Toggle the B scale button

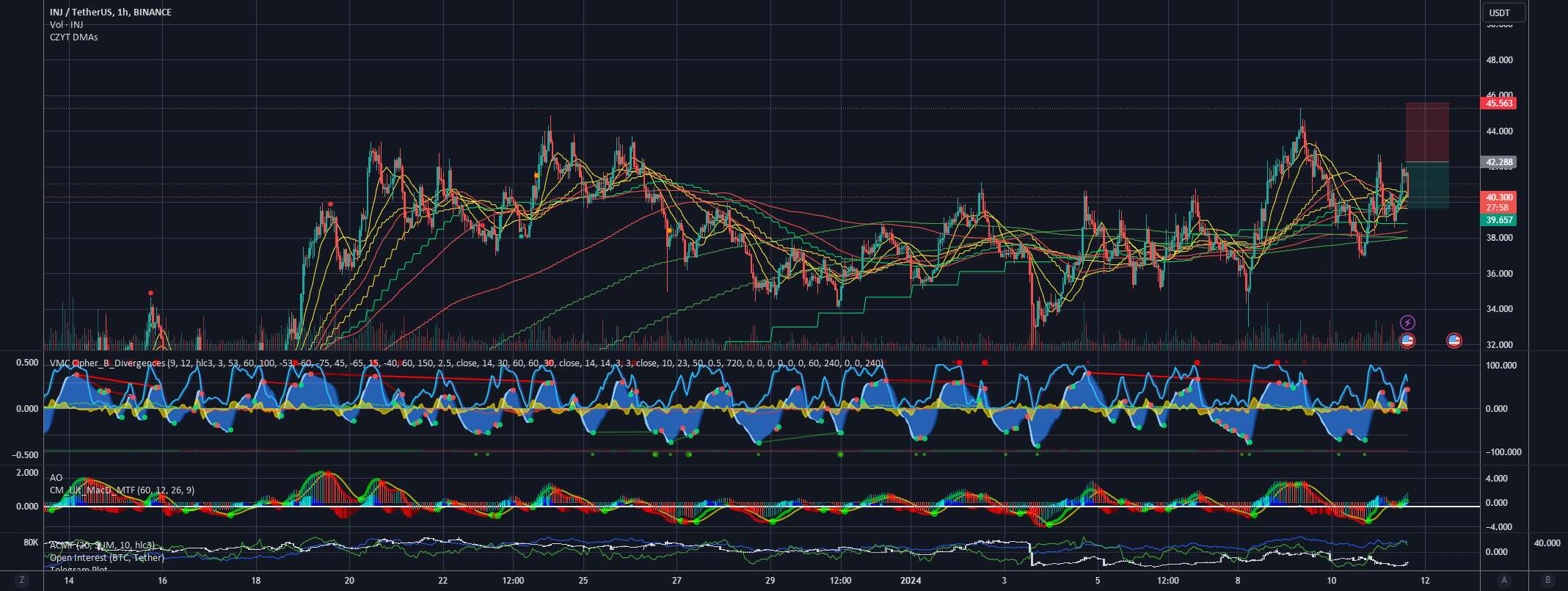click(x=1548, y=580)
